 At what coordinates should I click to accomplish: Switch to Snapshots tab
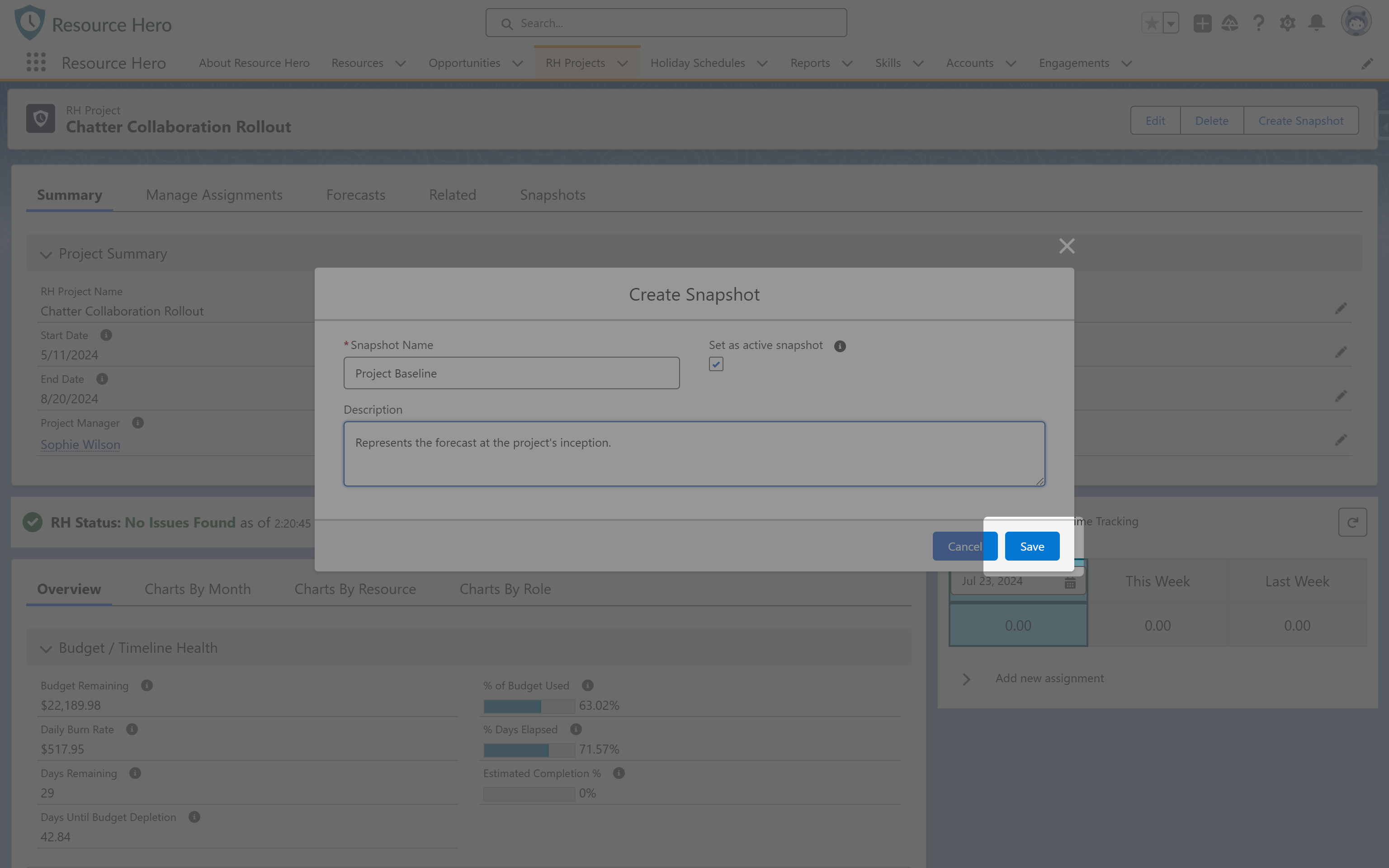click(x=552, y=194)
